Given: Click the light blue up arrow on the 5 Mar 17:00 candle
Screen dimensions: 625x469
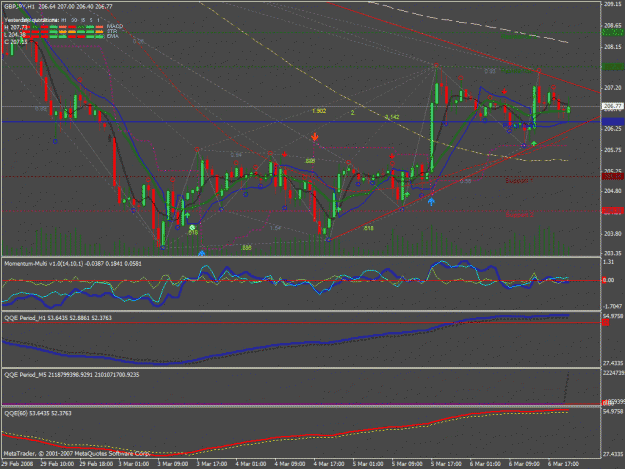Looking at the screenshot, I should [431, 202].
